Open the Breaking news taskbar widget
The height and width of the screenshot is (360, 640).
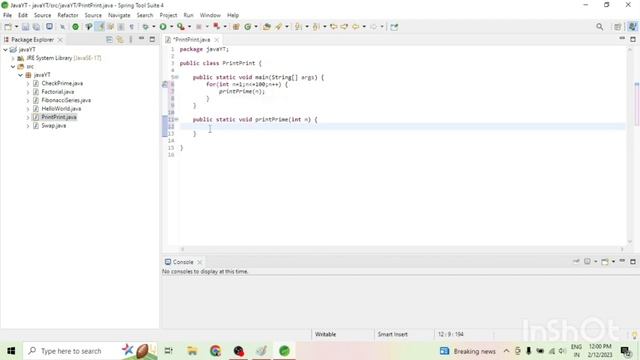coord(468,351)
